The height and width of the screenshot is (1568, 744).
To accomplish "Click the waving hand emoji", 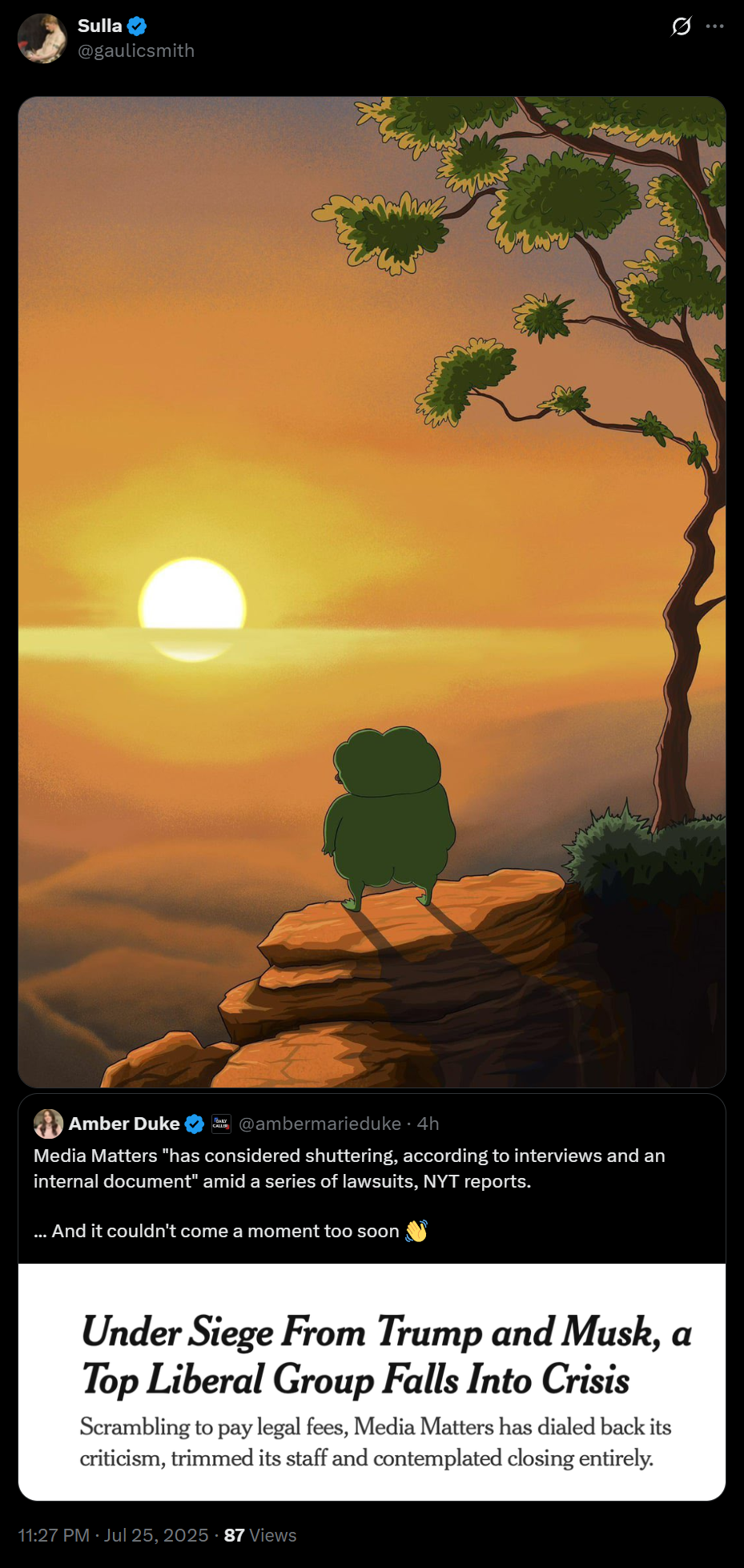I will click(x=416, y=1231).
